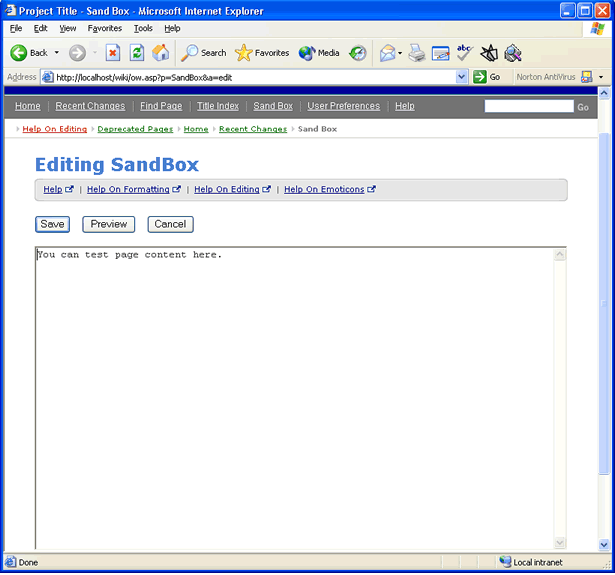Click the page icon in address bar
615x575 pixels.
47,77
